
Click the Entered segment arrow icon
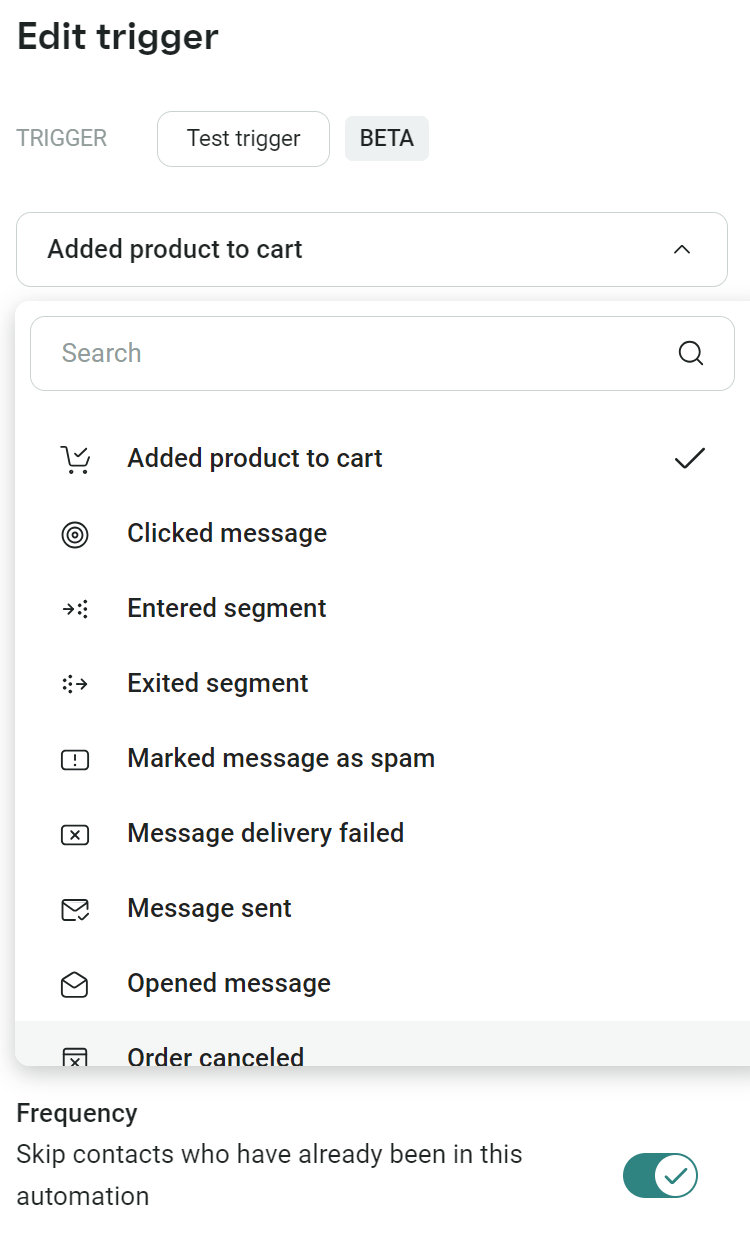(75, 609)
